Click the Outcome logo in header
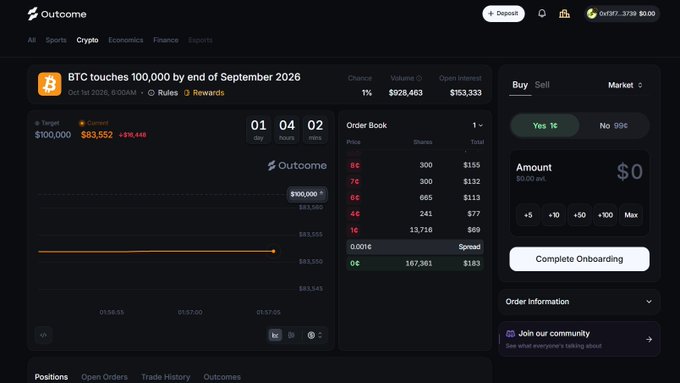The width and height of the screenshot is (680, 383). coord(57,14)
